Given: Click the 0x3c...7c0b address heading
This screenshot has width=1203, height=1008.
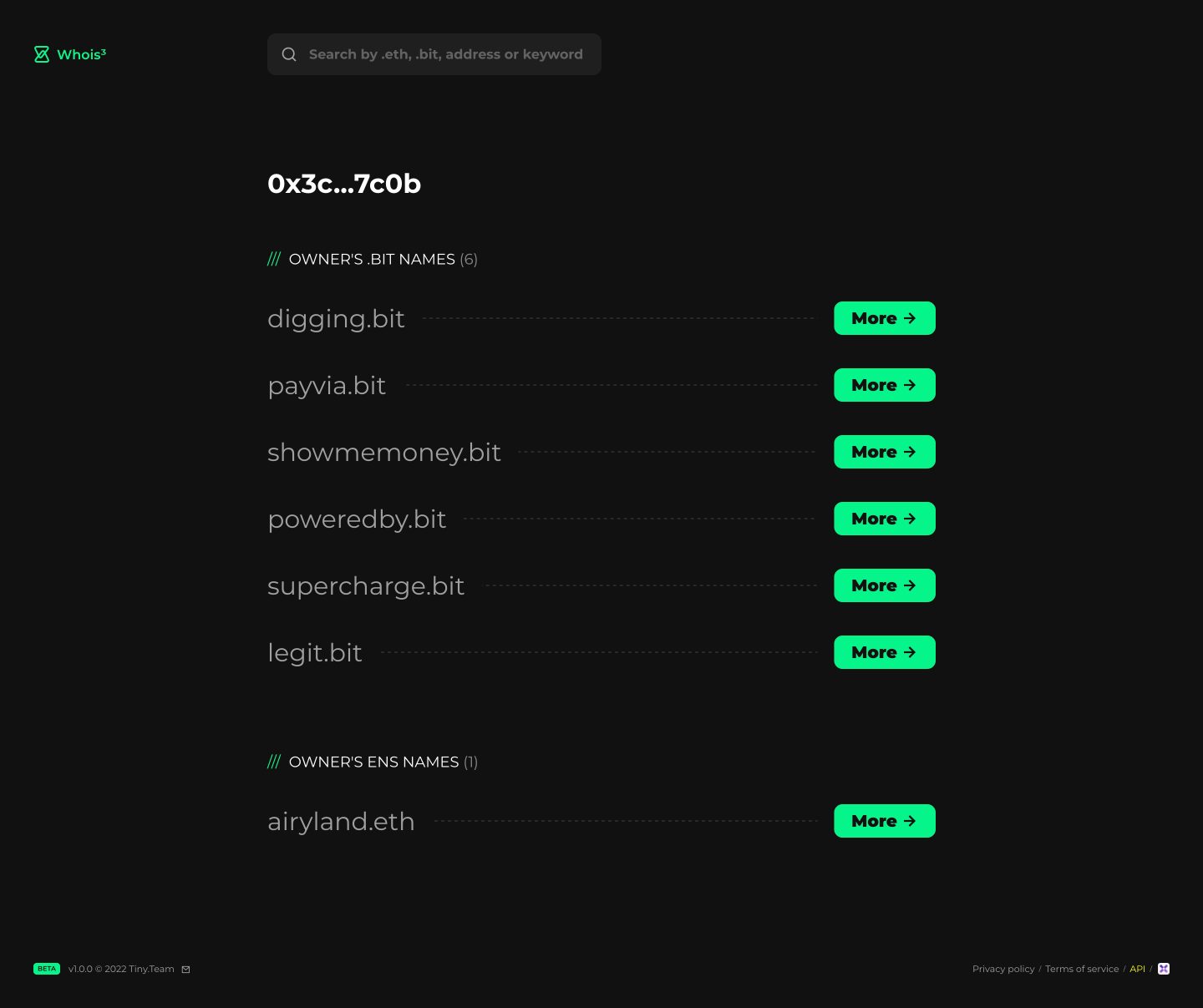Looking at the screenshot, I should pos(344,184).
